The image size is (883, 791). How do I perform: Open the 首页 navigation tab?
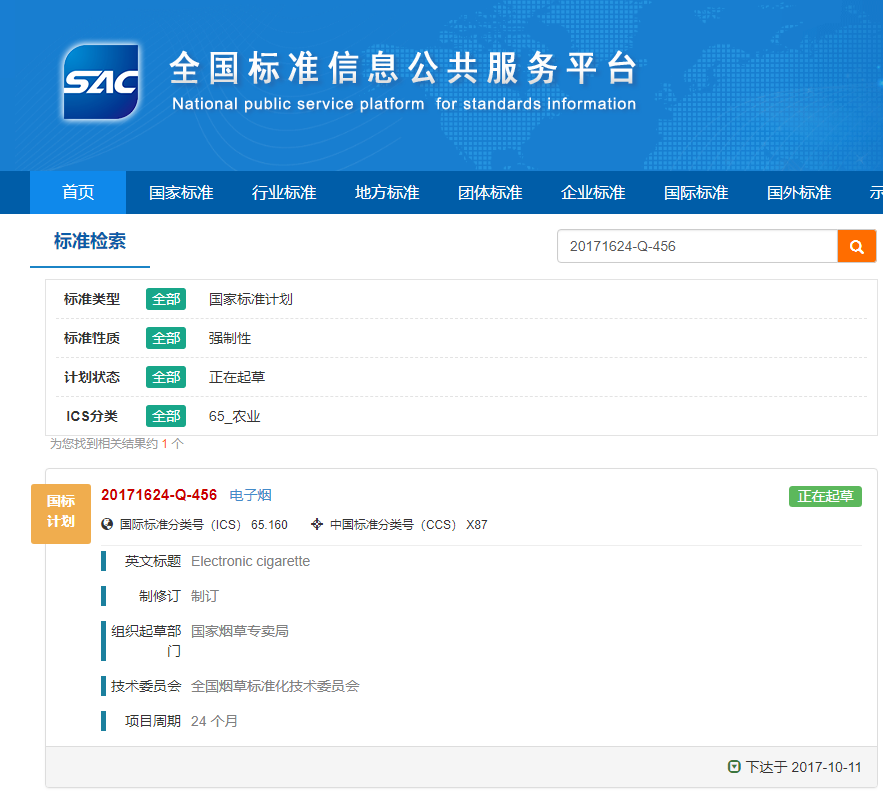(78, 193)
